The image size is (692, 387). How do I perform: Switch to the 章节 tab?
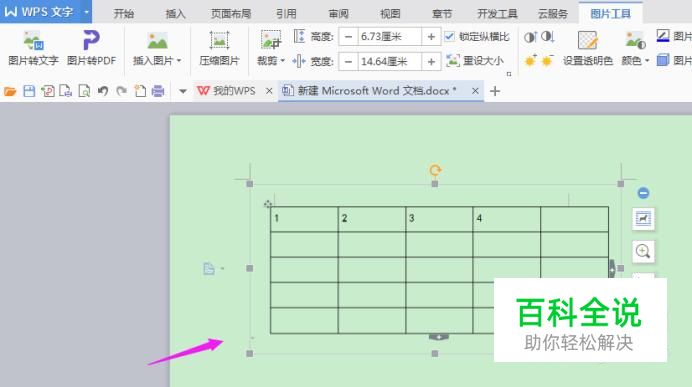(442, 14)
